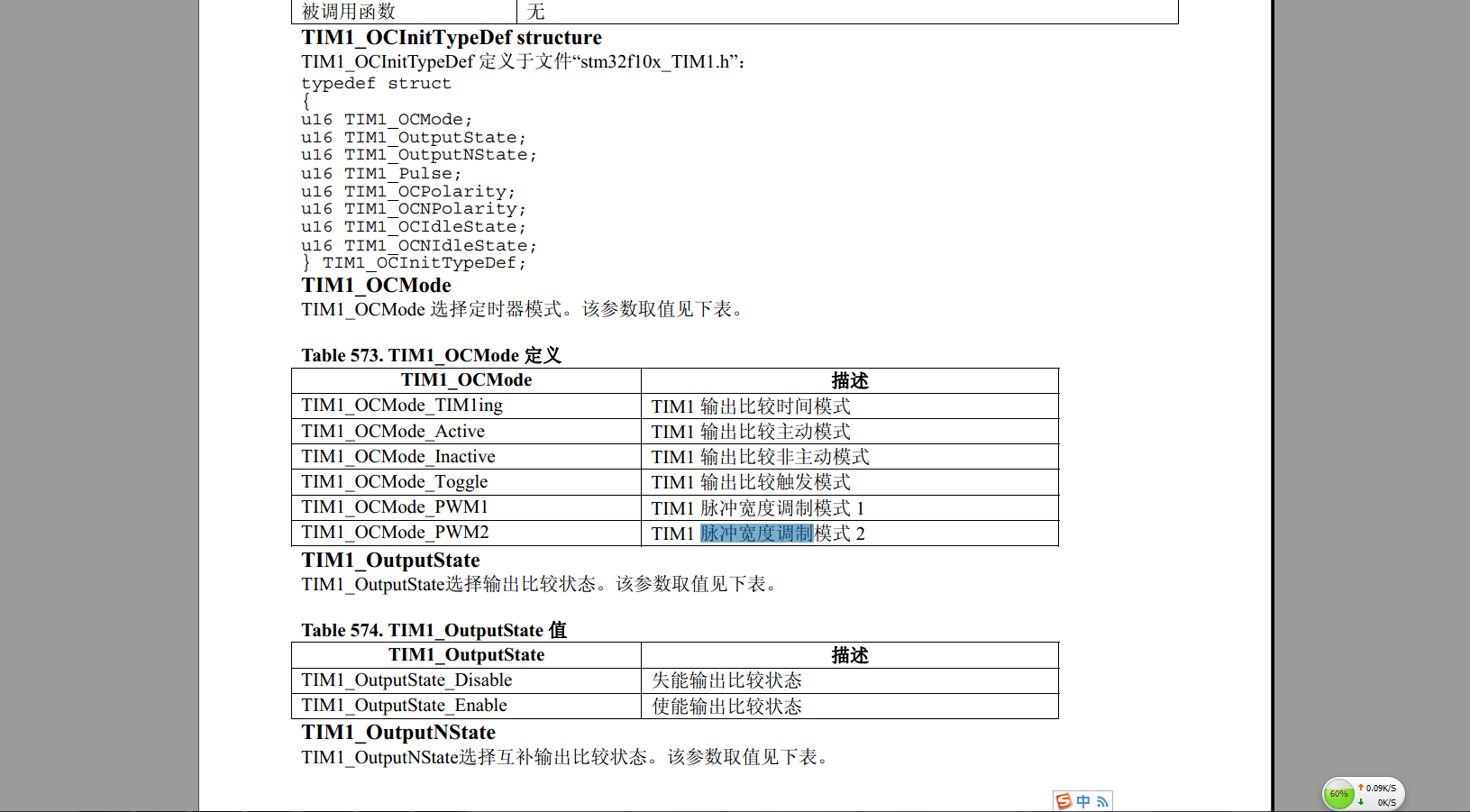Click the TIM1_OCMode_PWM1 table cell
This screenshot has height=812, width=1470.
tap(395, 507)
